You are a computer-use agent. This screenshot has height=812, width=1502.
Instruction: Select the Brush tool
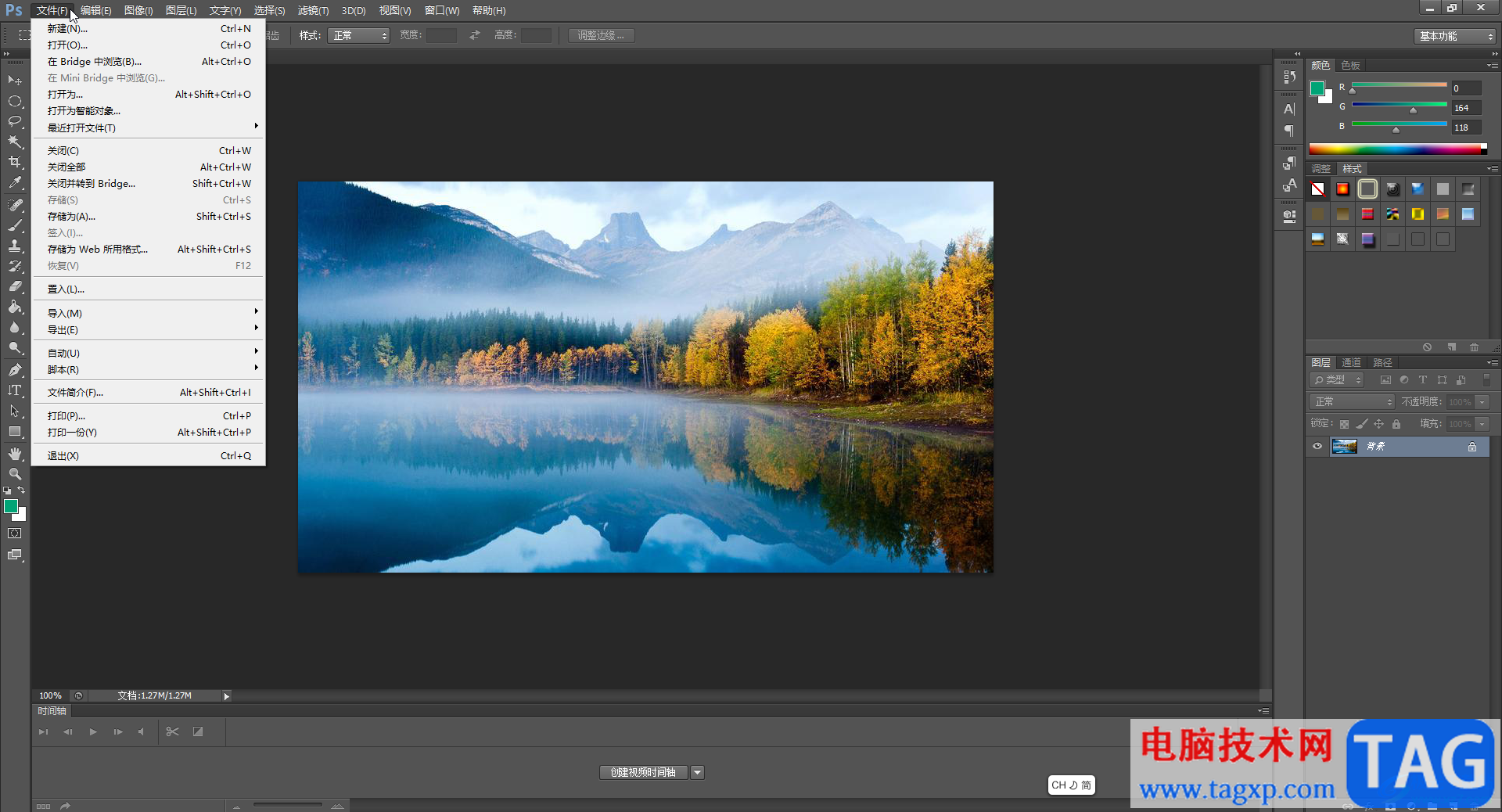tap(15, 225)
